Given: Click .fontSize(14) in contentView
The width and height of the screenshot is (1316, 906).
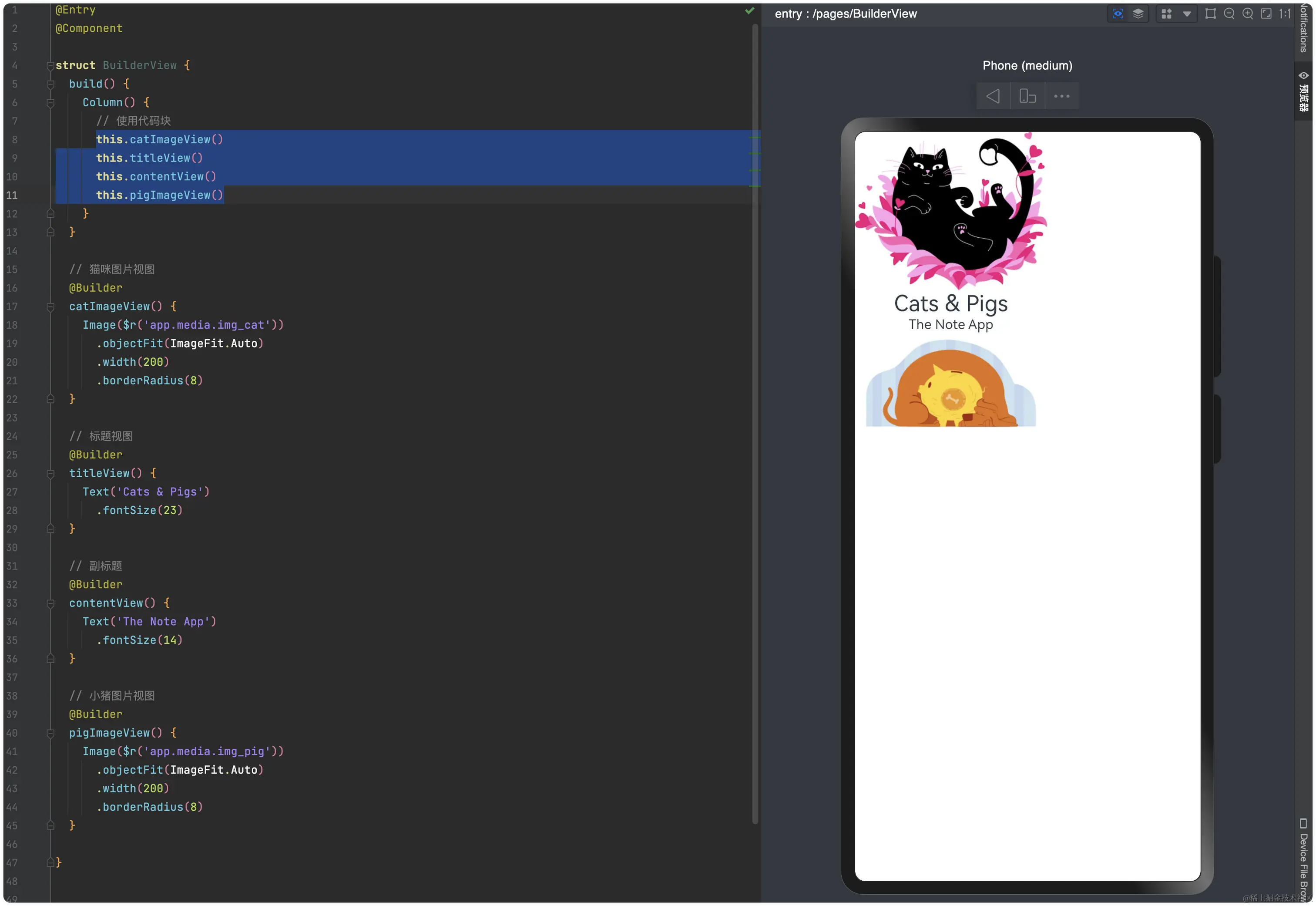Looking at the screenshot, I should coord(140,640).
